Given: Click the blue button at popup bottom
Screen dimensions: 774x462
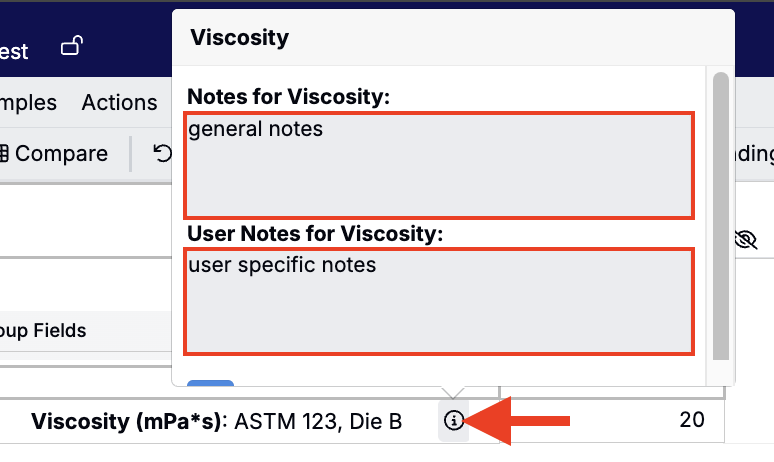Looking at the screenshot, I should (210, 383).
